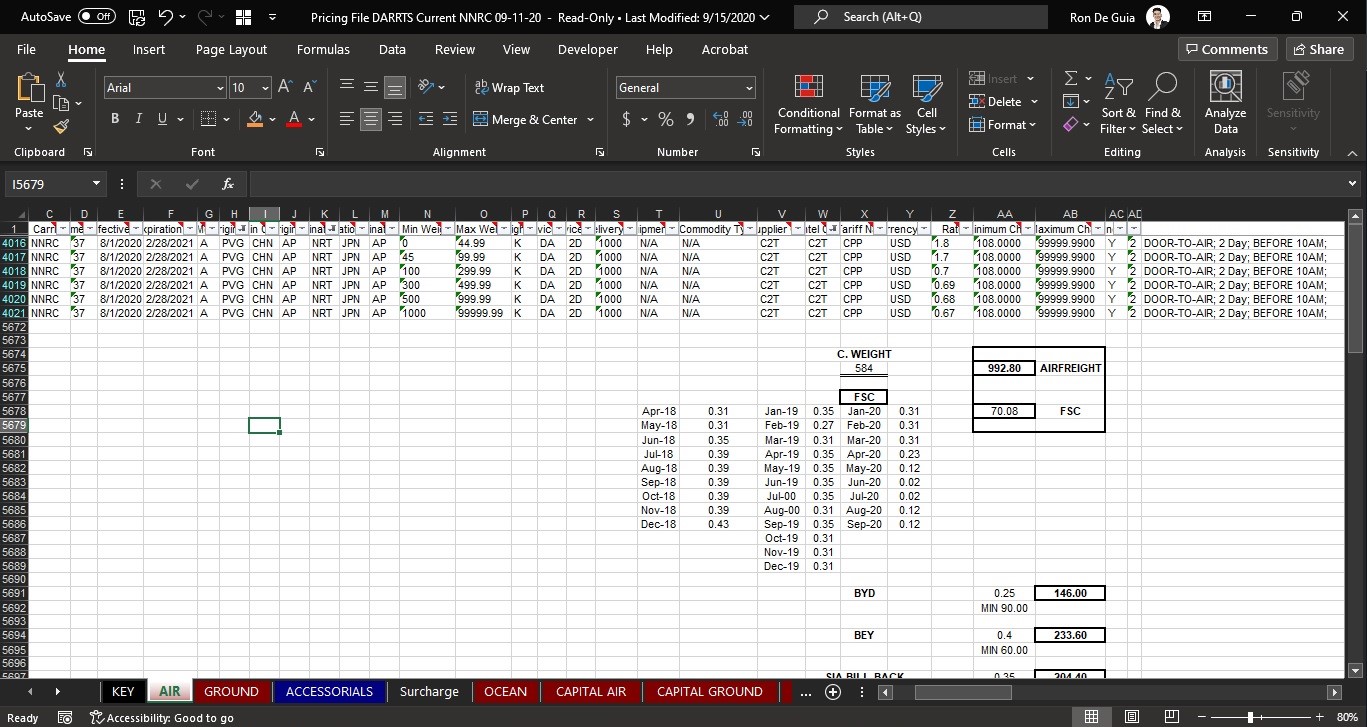The width and height of the screenshot is (1367, 727).
Task: Open Conditional Formatting
Action: click(x=808, y=104)
